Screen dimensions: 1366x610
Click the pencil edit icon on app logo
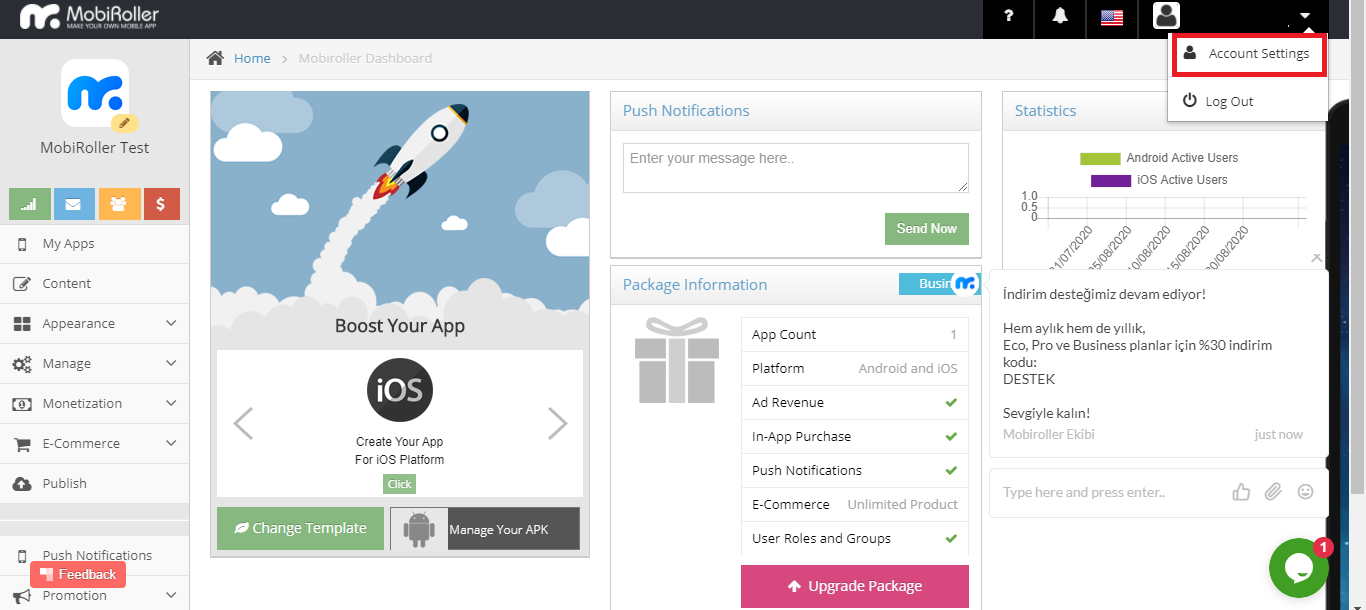pyautogui.click(x=124, y=123)
